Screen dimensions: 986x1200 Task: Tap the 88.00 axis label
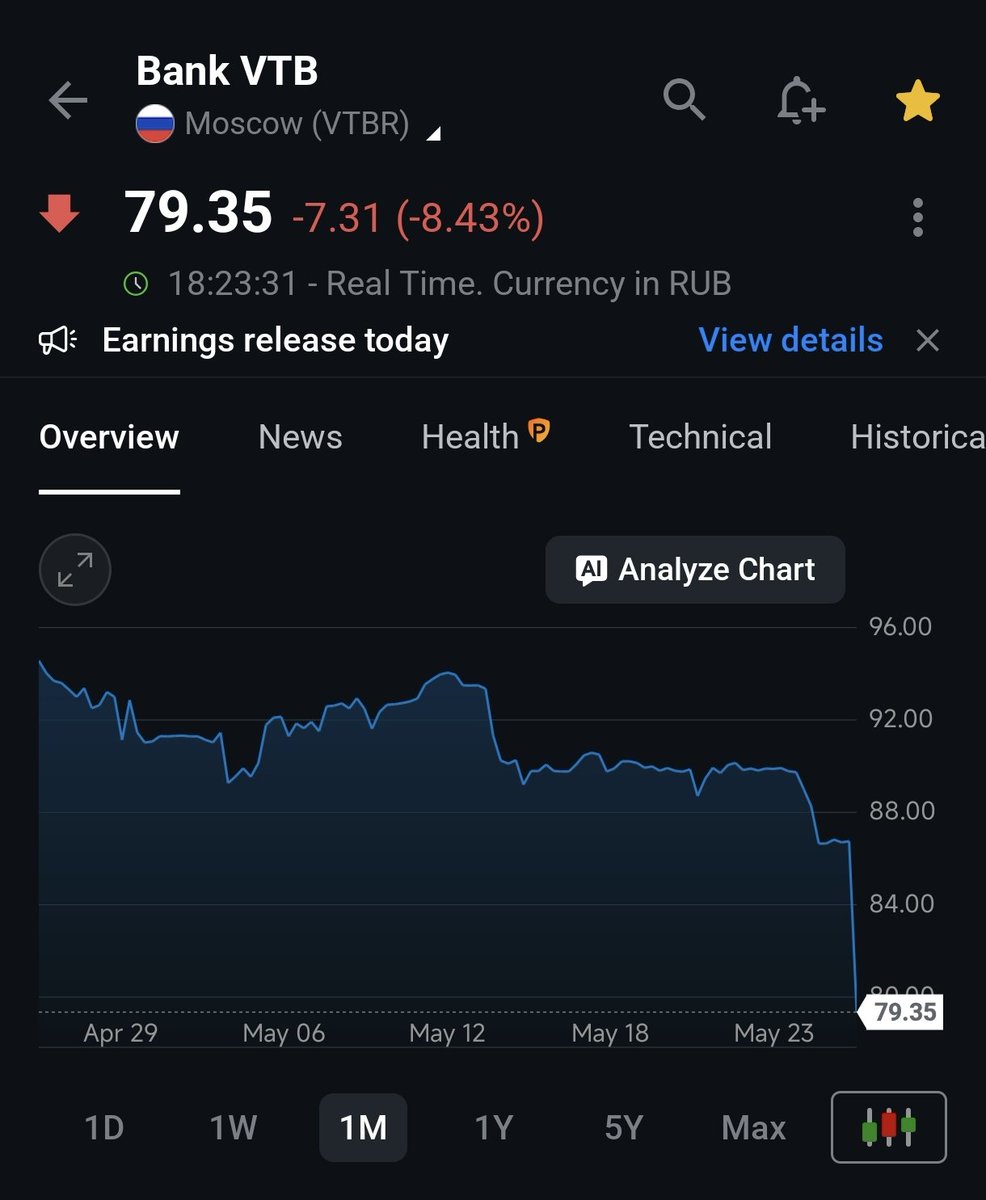tap(900, 811)
